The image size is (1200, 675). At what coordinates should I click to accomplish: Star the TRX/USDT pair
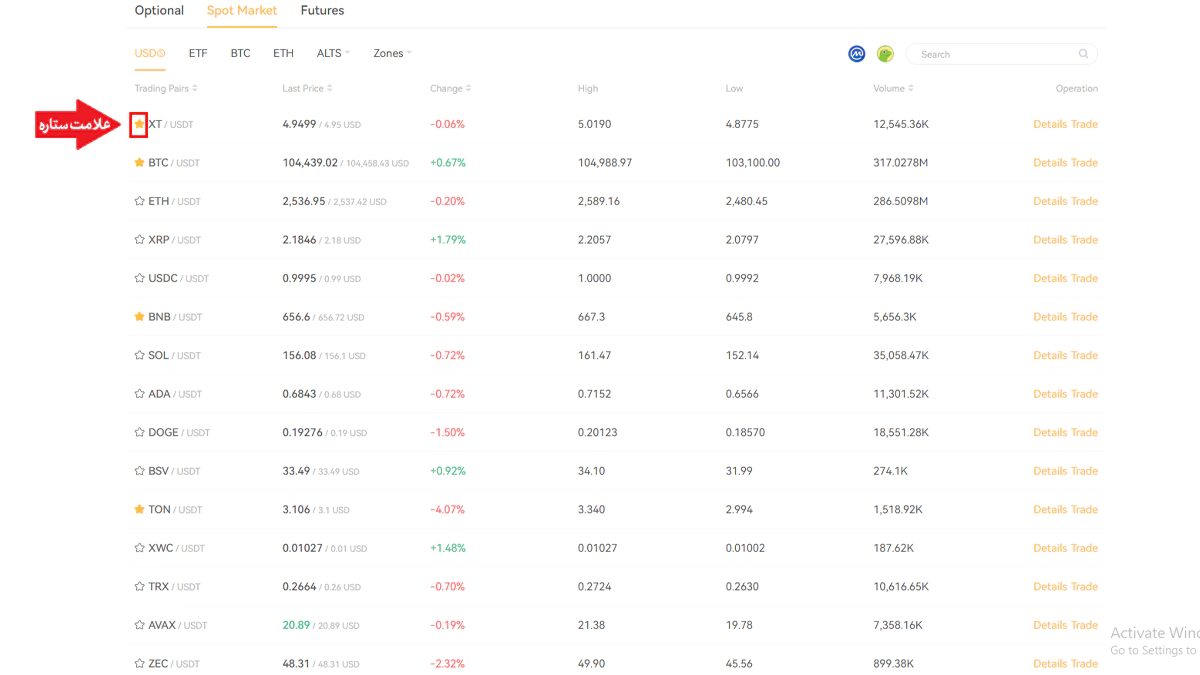point(139,586)
